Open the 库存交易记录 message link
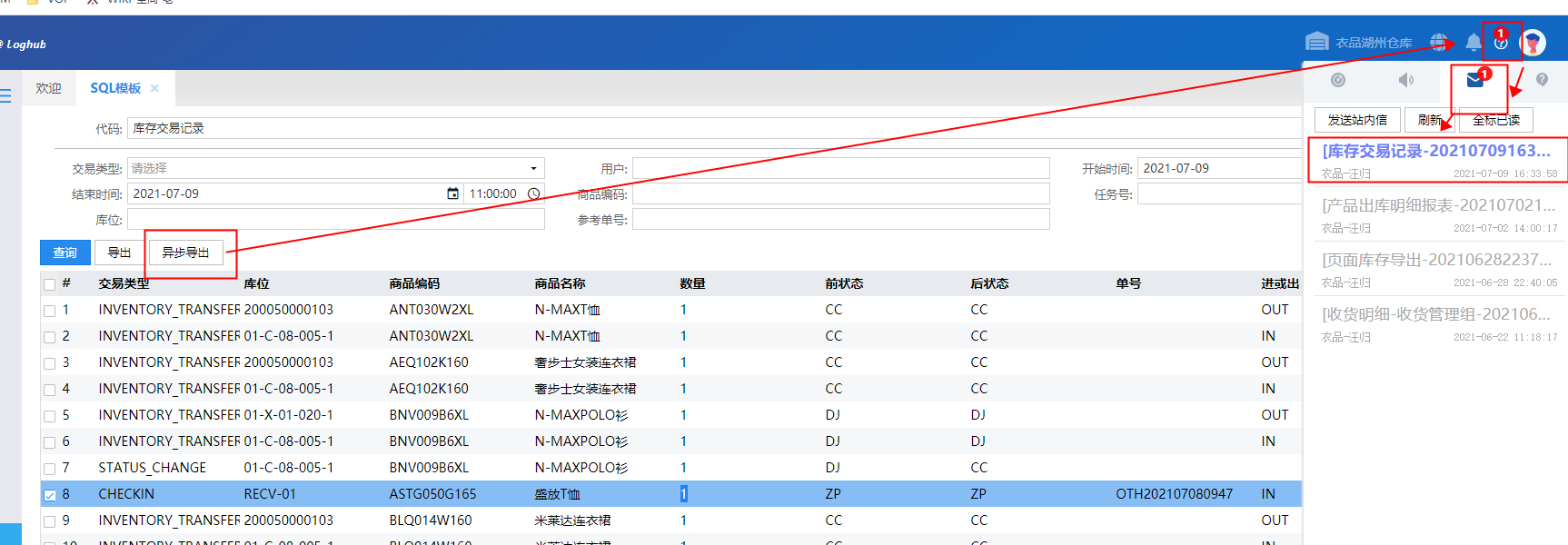This screenshot has width=1568, height=545. 1435,151
